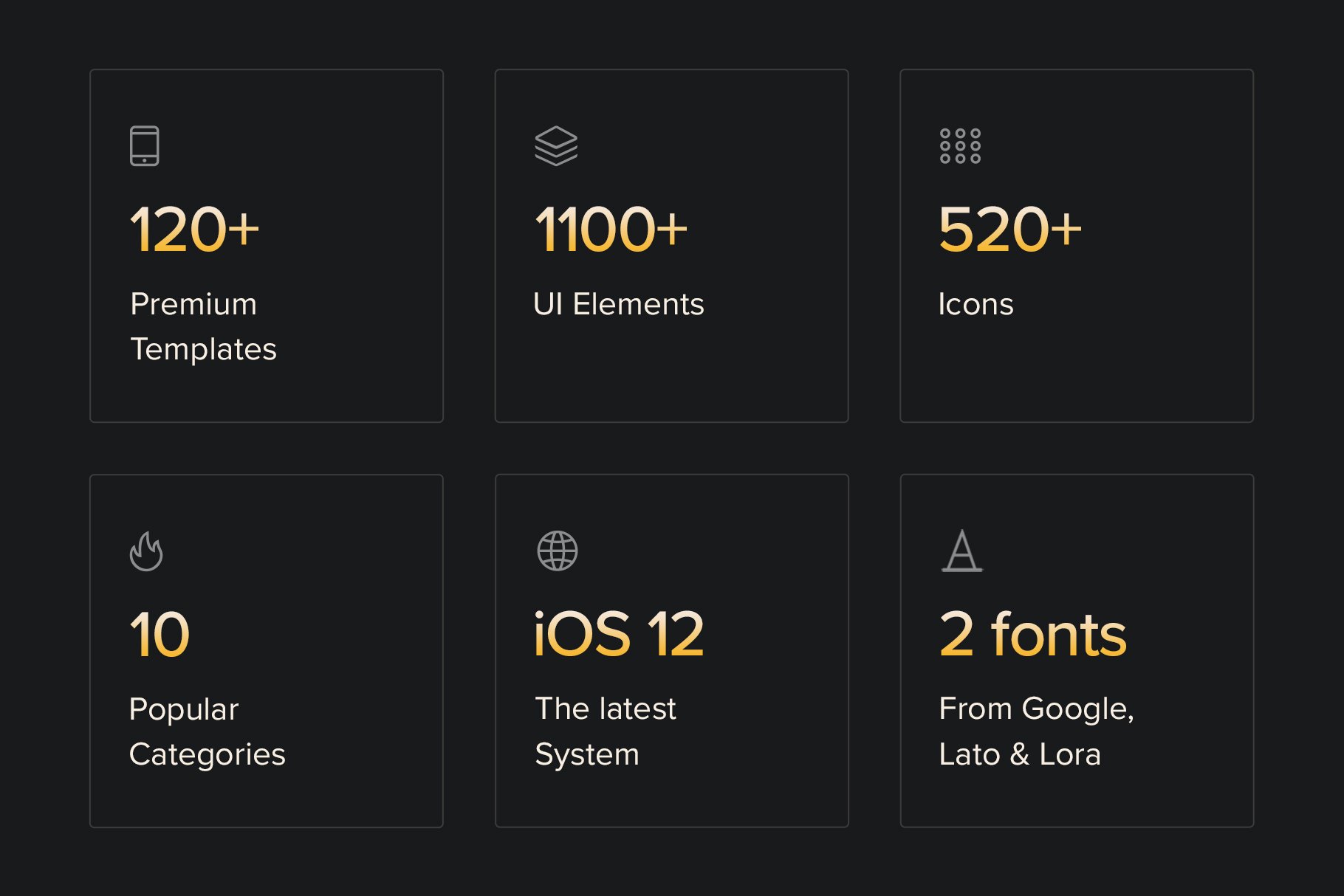Image resolution: width=1344 pixels, height=896 pixels.
Task: Select the gold number 10 heading
Action: coord(160,634)
